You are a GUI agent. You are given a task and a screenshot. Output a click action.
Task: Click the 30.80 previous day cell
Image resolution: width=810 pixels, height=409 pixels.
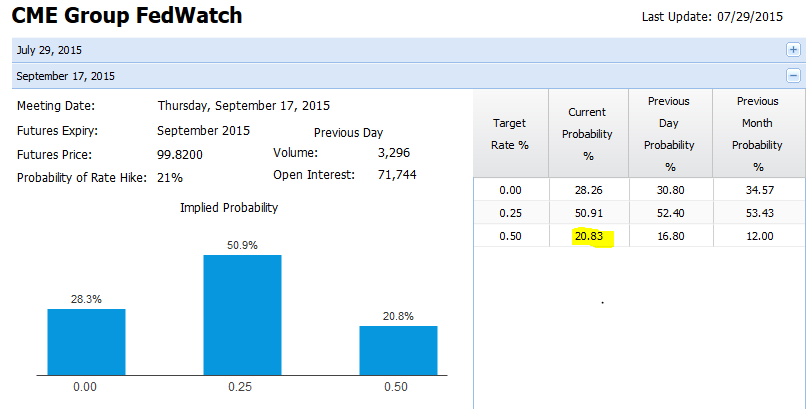point(671,190)
